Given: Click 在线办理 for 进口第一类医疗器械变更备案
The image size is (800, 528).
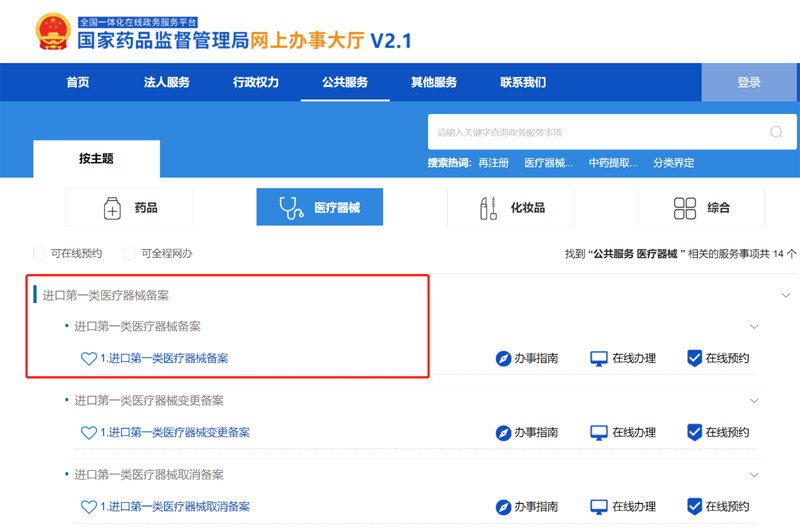Looking at the screenshot, I should (x=623, y=433).
